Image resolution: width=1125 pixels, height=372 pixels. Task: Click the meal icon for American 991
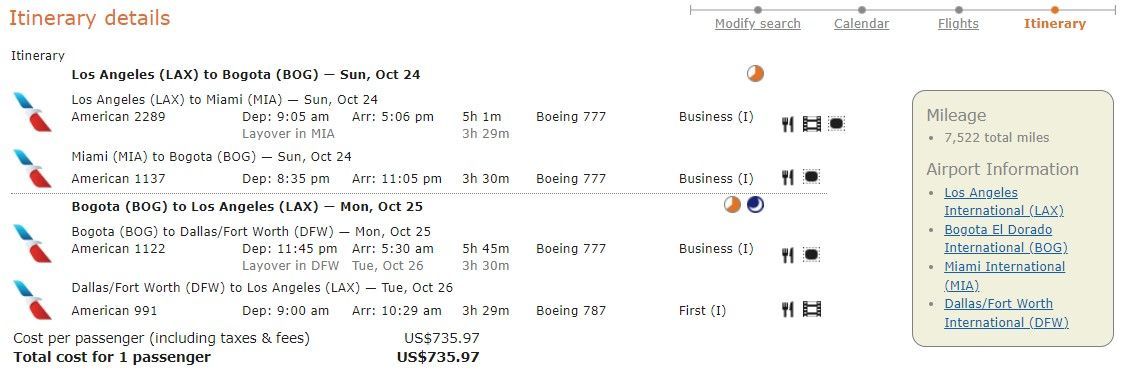[787, 310]
